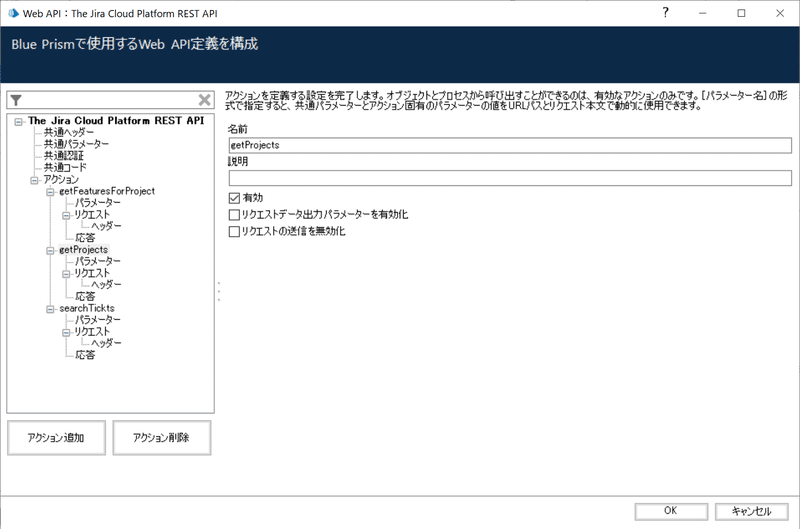Maximize the Web API window
800x529 pixels.
741,13
